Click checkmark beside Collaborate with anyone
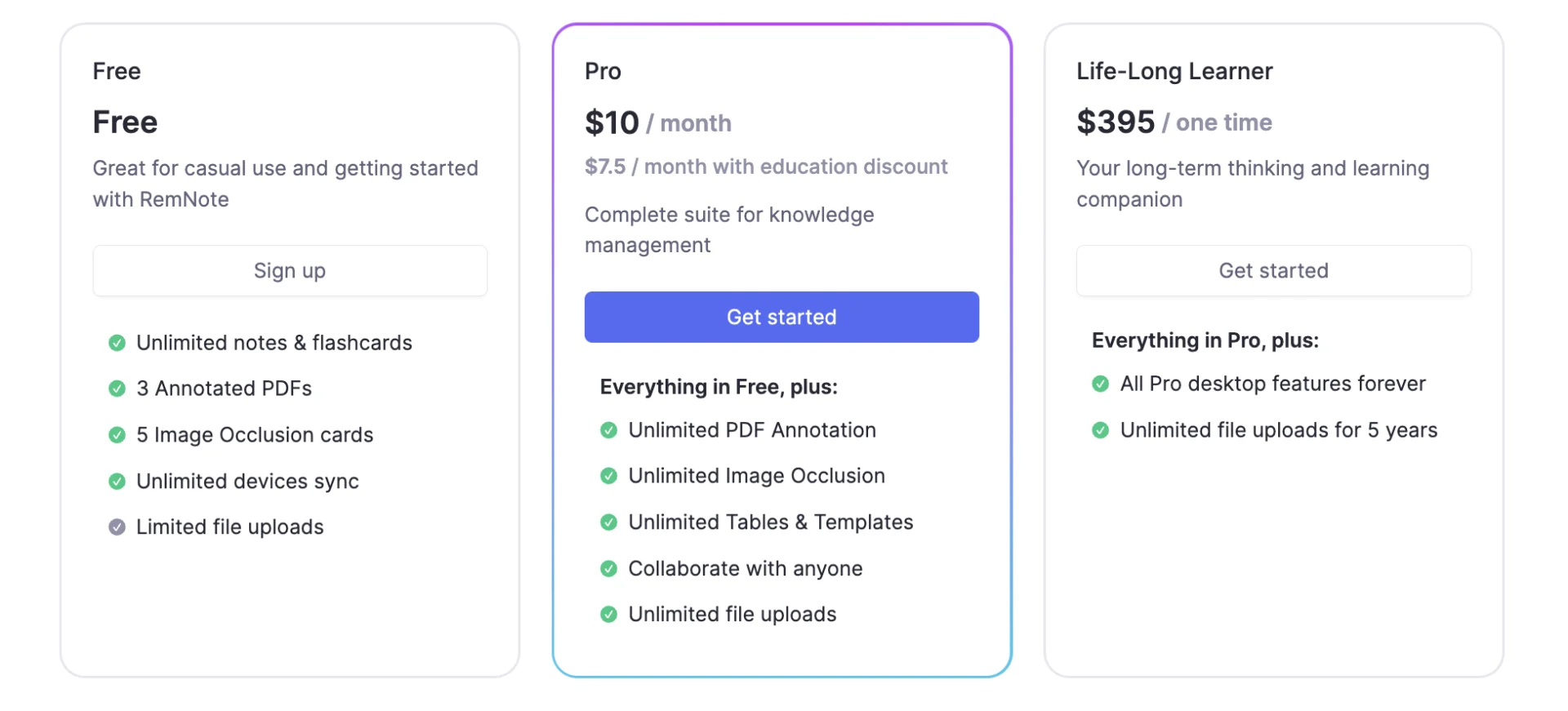The height and width of the screenshot is (711, 1568). [609, 569]
